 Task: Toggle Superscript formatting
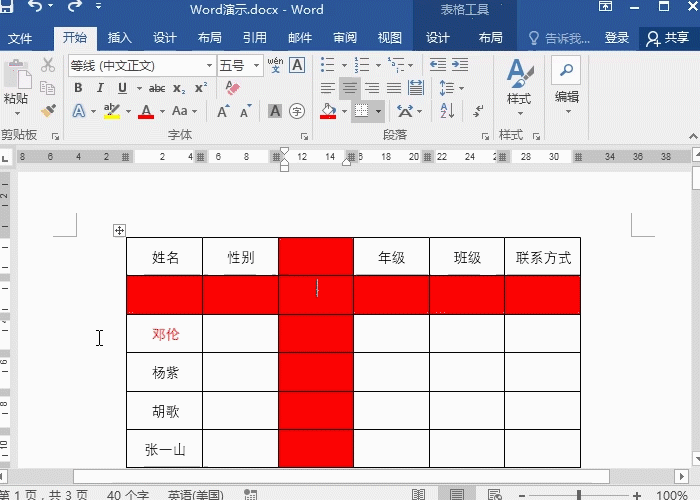coord(201,88)
